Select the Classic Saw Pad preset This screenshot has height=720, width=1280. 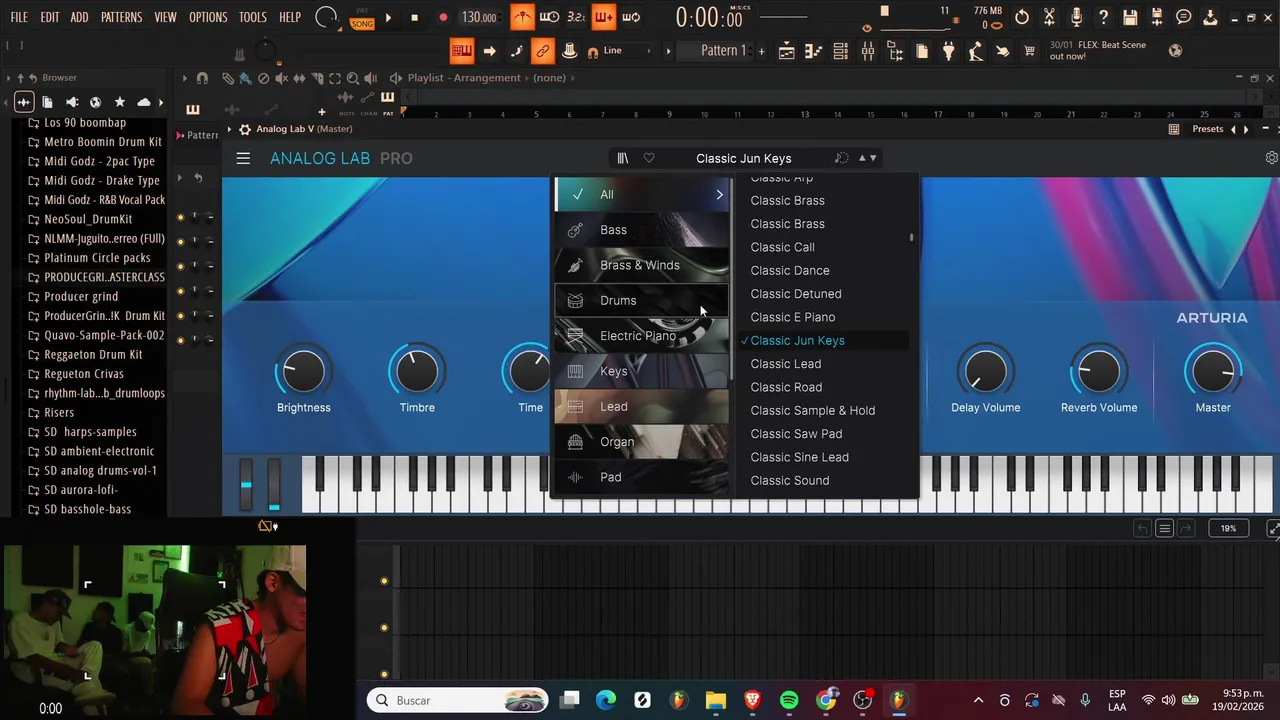pyautogui.click(x=796, y=434)
